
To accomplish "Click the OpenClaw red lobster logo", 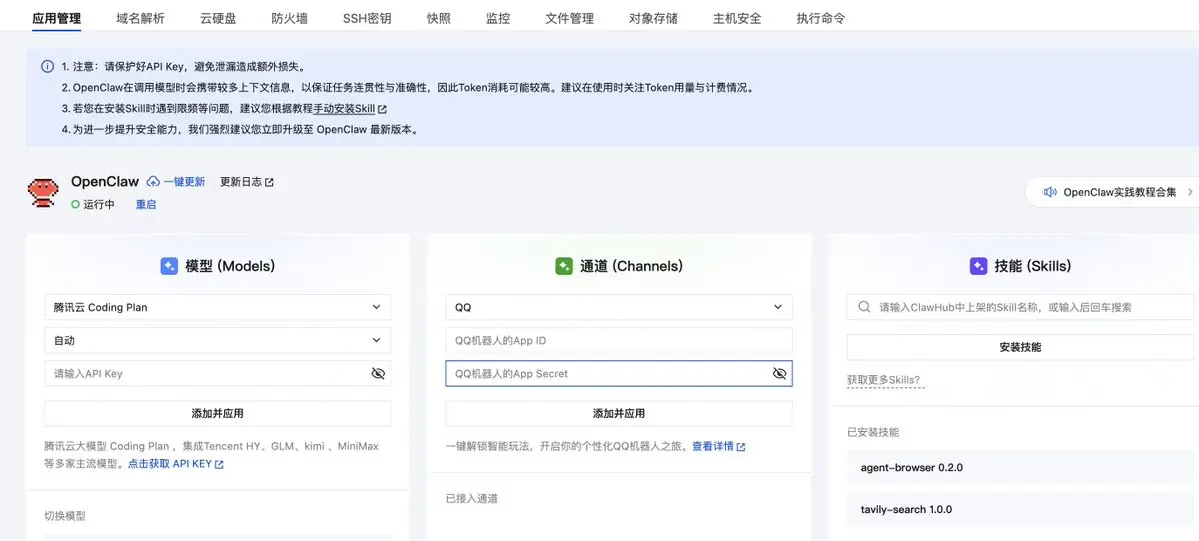I will (43, 193).
